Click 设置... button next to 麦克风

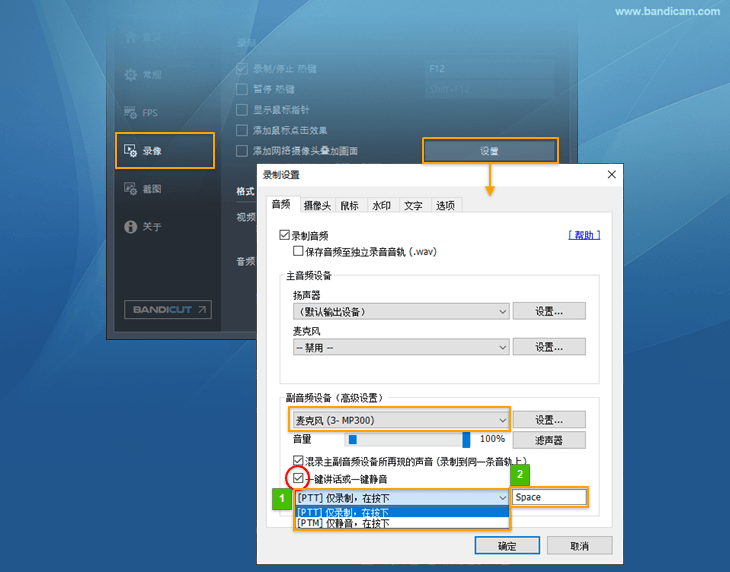click(x=549, y=347)
